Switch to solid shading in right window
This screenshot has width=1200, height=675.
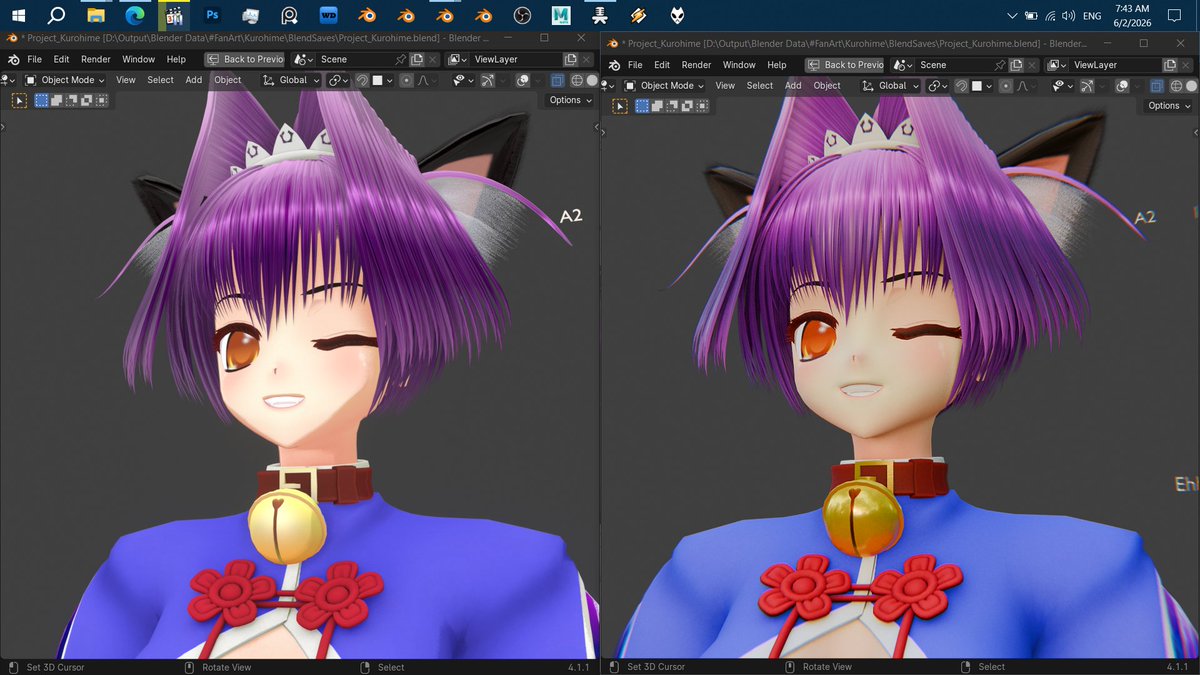pos(1192,86)
